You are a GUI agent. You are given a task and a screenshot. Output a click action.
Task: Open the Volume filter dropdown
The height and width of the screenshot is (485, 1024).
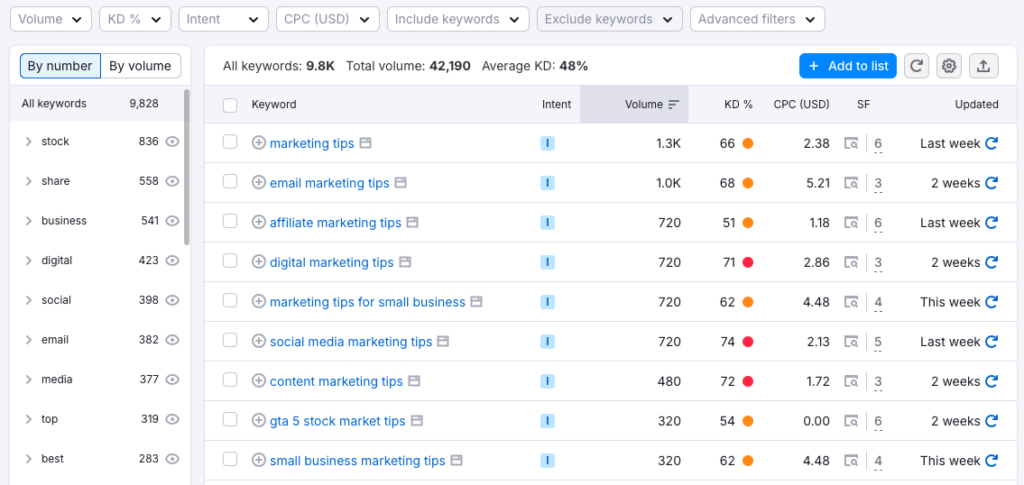[x=50, y=19]
